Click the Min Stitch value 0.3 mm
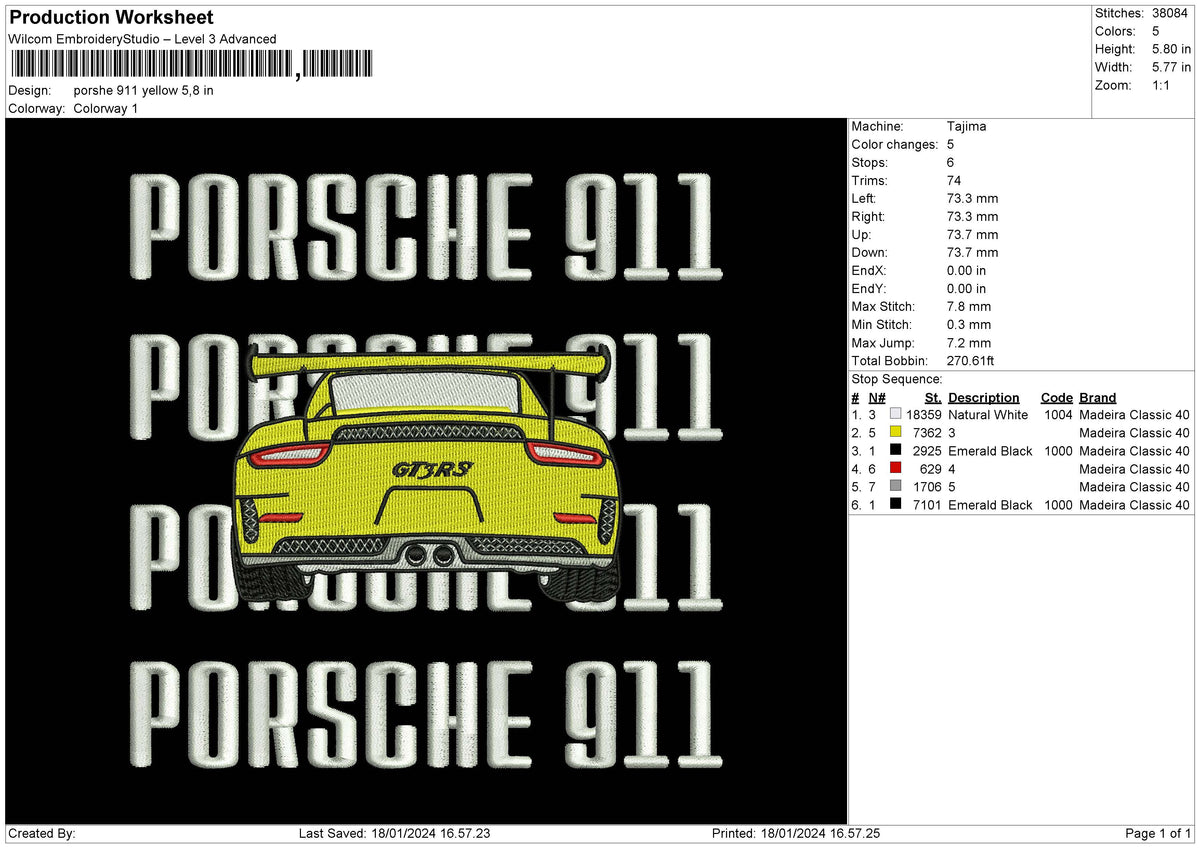 (x=969, y=325)
